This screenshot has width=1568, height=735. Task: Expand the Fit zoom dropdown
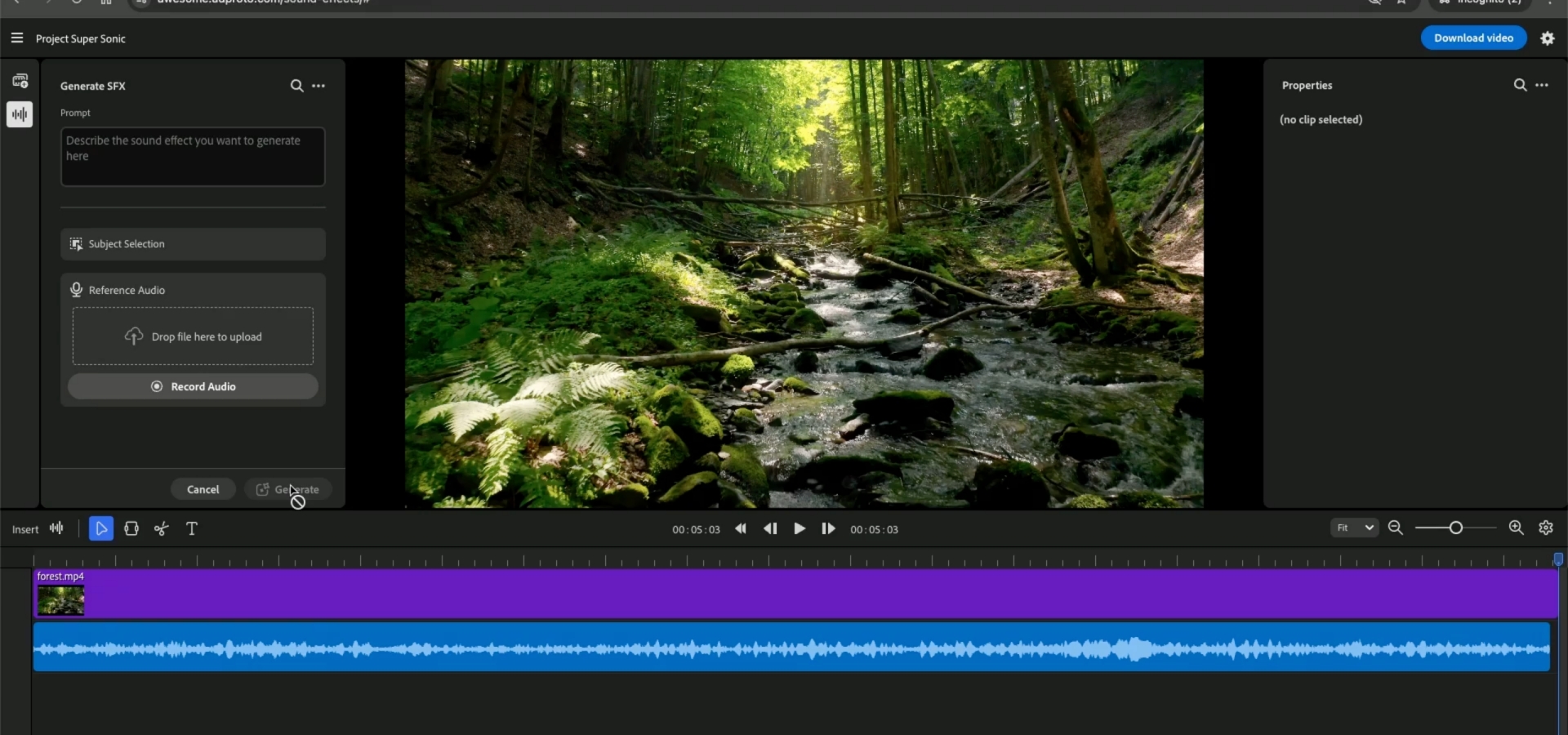coord(1354,528)
